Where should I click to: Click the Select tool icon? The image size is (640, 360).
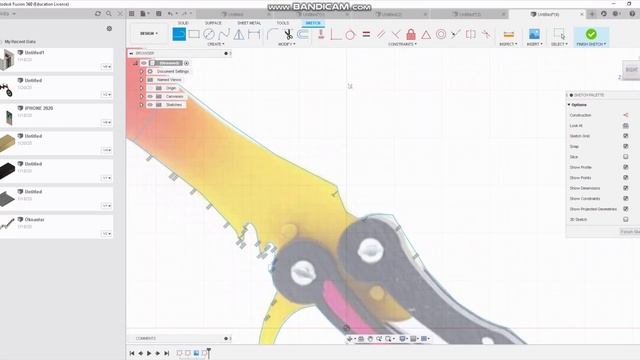point(559,34)
